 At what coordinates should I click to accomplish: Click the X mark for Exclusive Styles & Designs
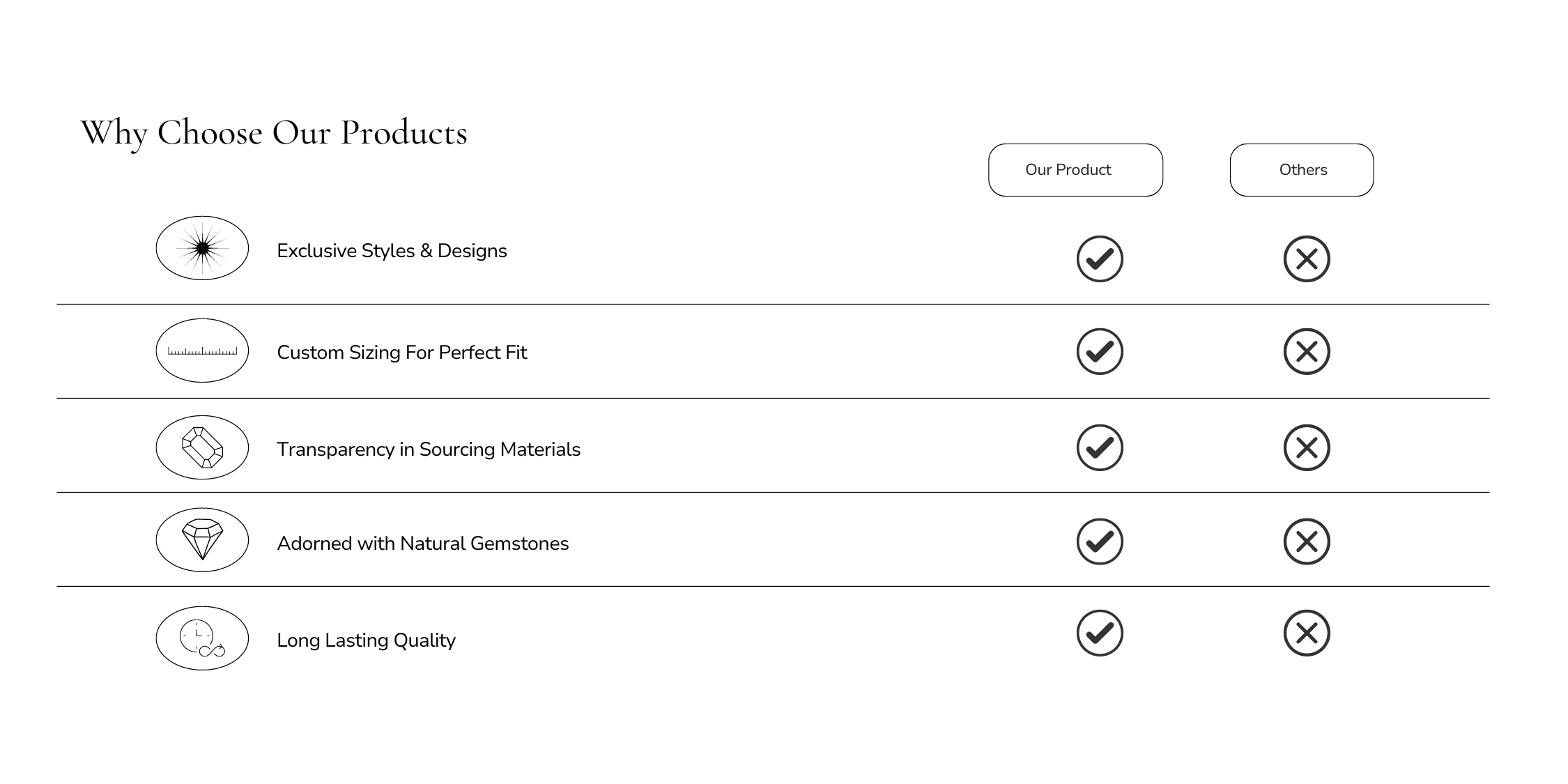pos(1307,259)
